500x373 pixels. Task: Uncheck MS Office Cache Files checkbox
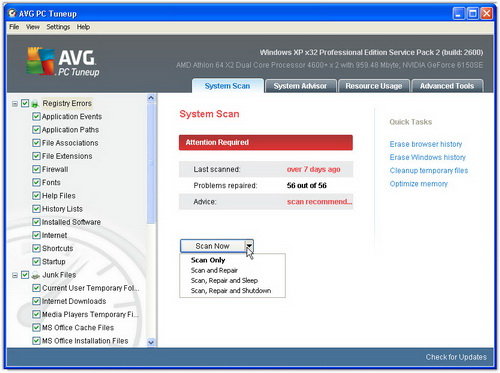[36, 327]
